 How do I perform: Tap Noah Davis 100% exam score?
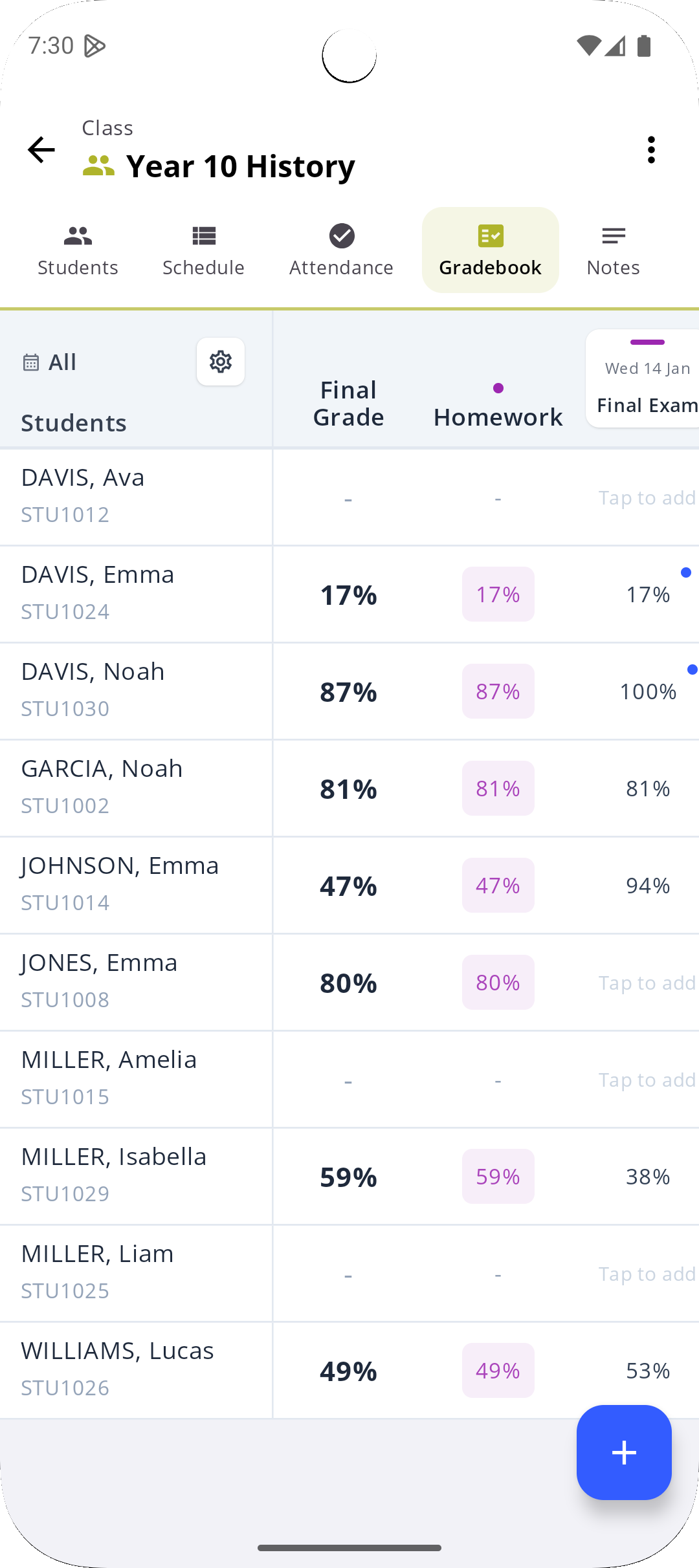[x=648, y=691]
